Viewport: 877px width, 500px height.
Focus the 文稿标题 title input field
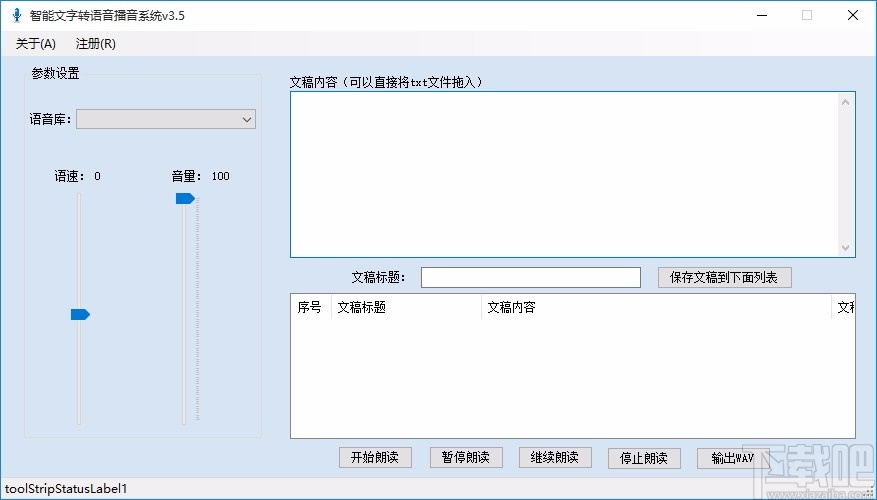pyautogui.click(x=531, y=277)
